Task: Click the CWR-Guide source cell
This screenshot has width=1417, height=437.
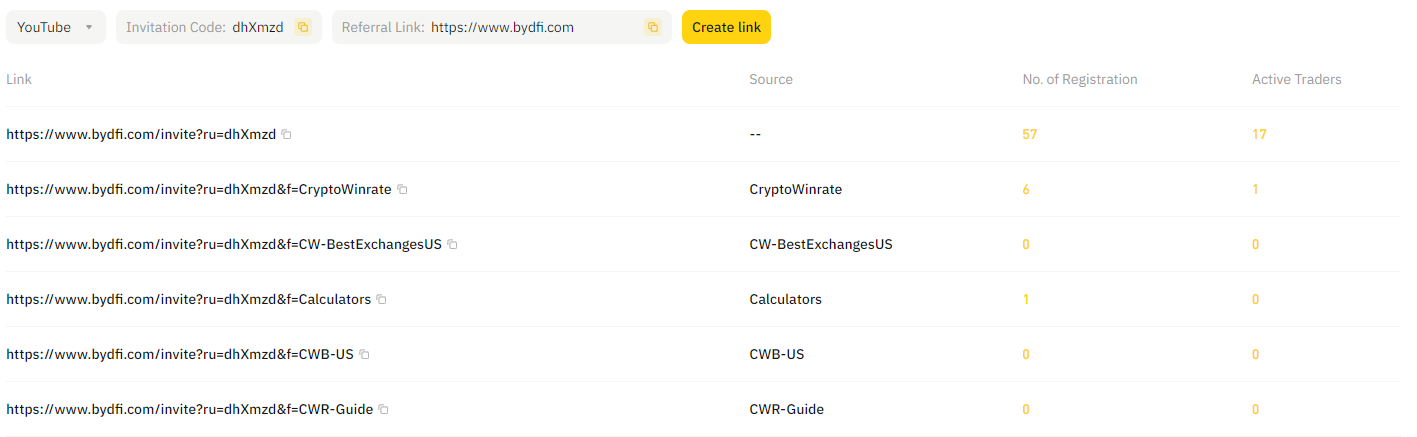Action: tap(787, 409)
